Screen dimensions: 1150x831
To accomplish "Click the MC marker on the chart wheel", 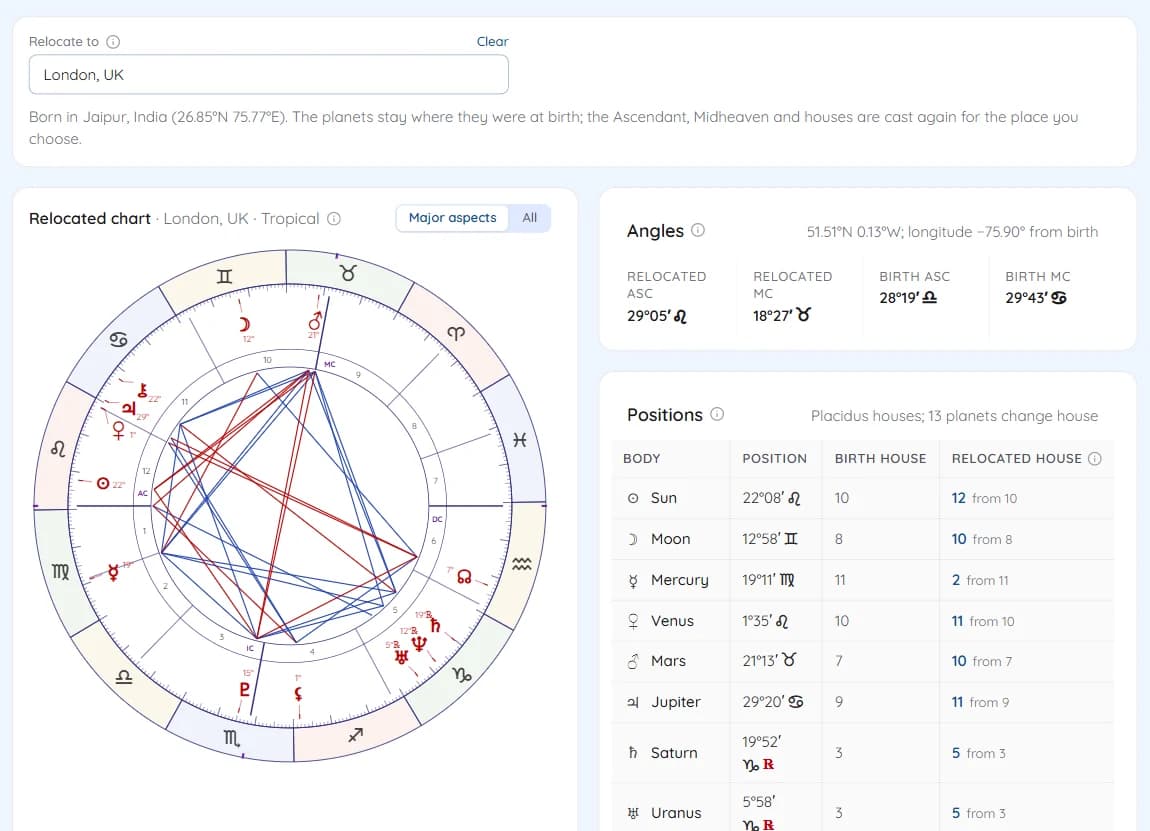I will (330, 364).
